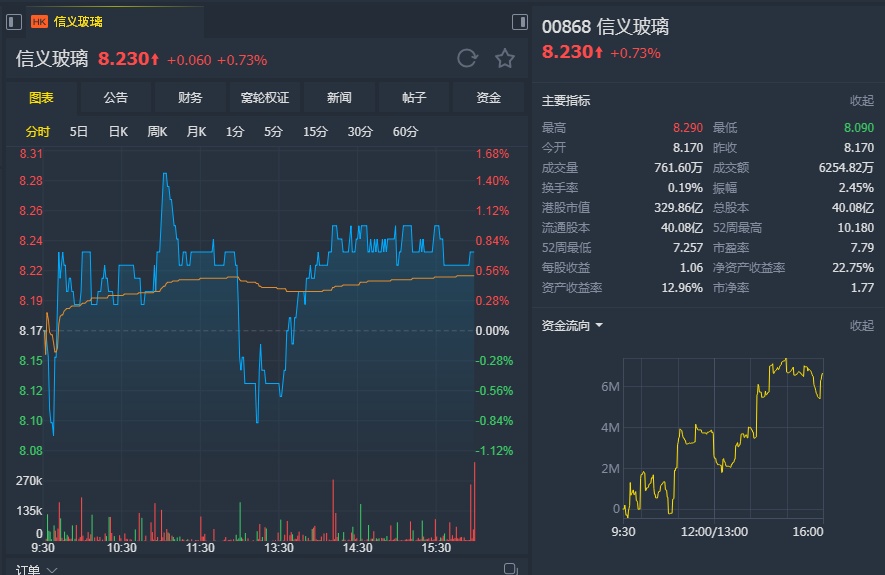The height and width of the screenshot is (575, 885).
Task: Switch chart to 日K period
Action: pyautogui.click(x=118, y=131)
